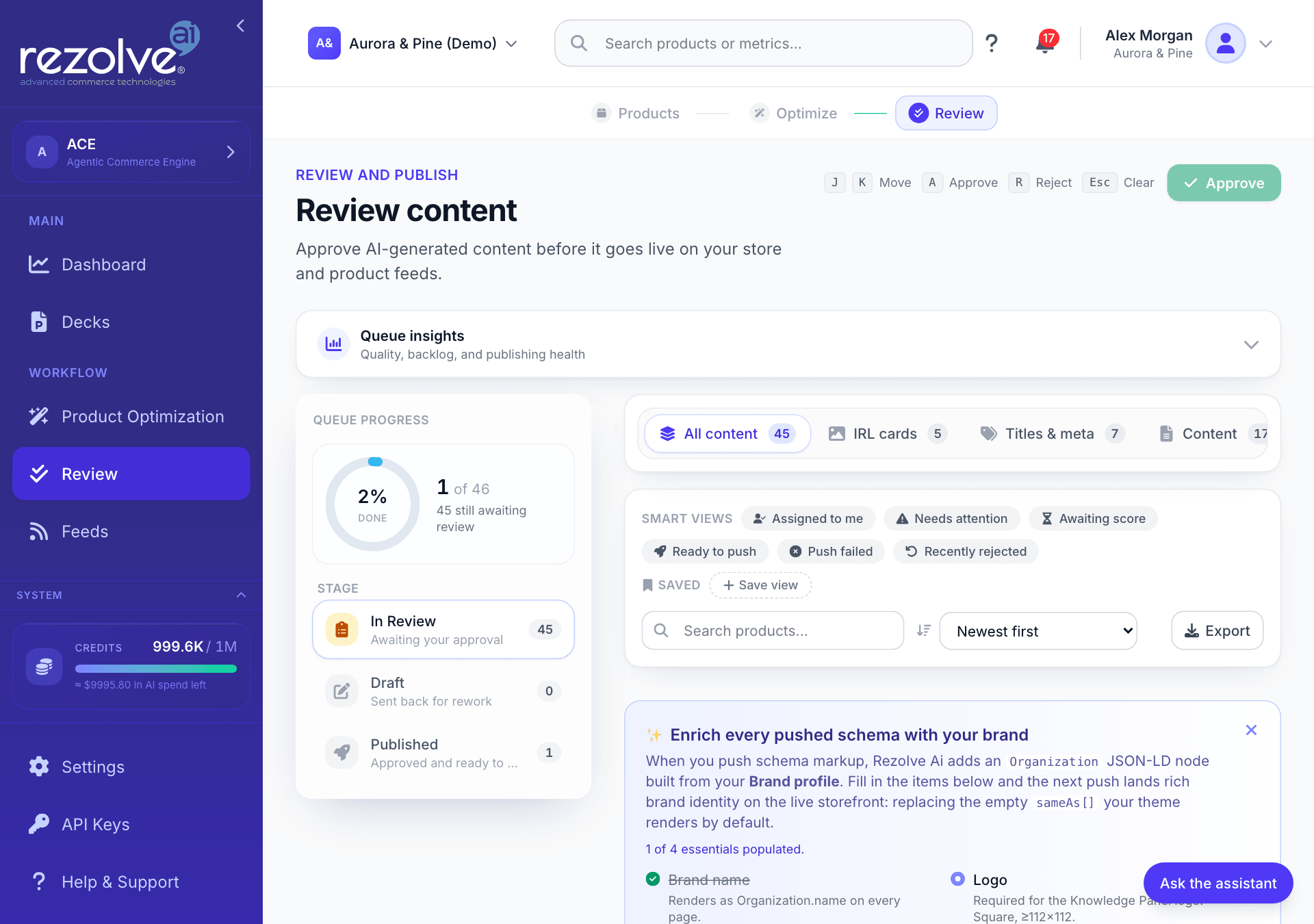Screen dimensions: 1314x924
Task: Close the Enrich schema banner
Action: [x=1251, y=730]
